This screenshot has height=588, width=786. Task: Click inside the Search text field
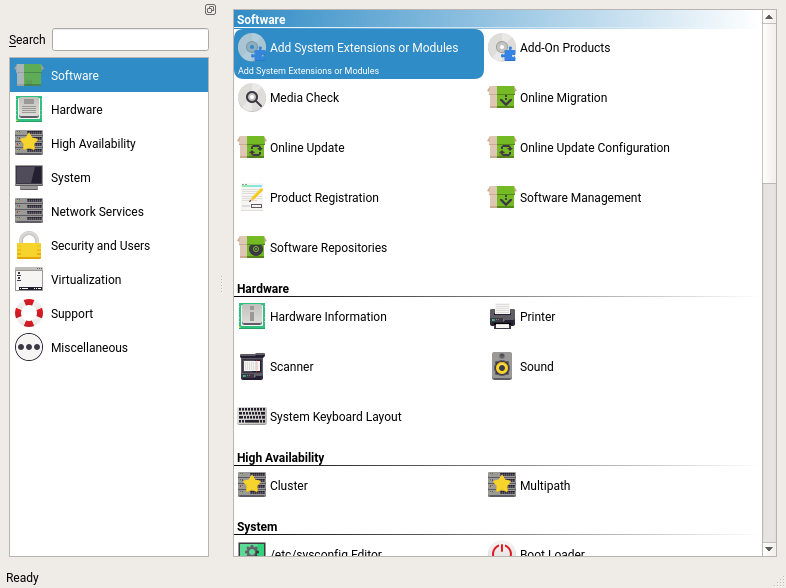click(x=130, y=40)
